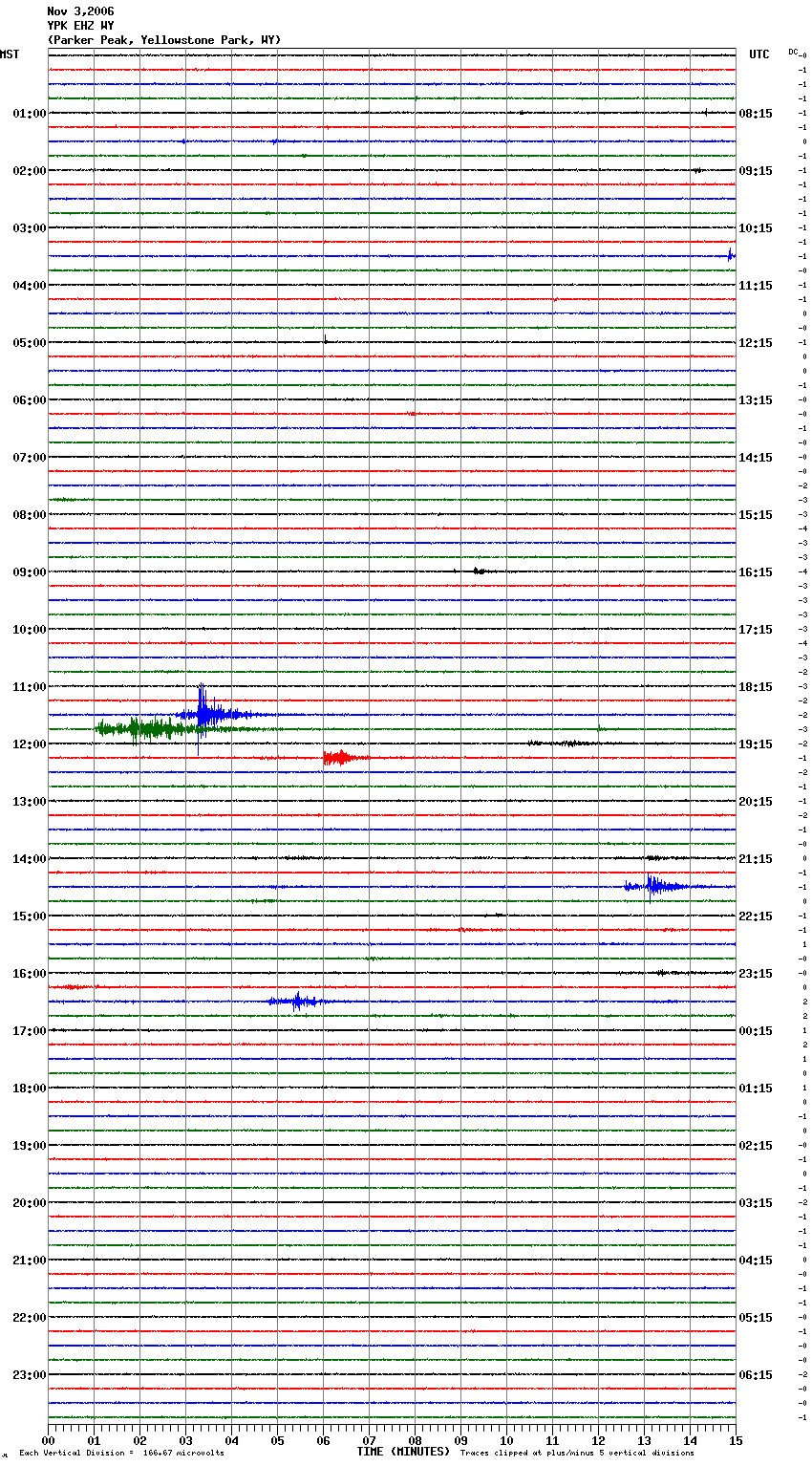The image size is (812, 1466).
Task: Click the blue seismic event near 14:30
Action: [x=659, y=887]
